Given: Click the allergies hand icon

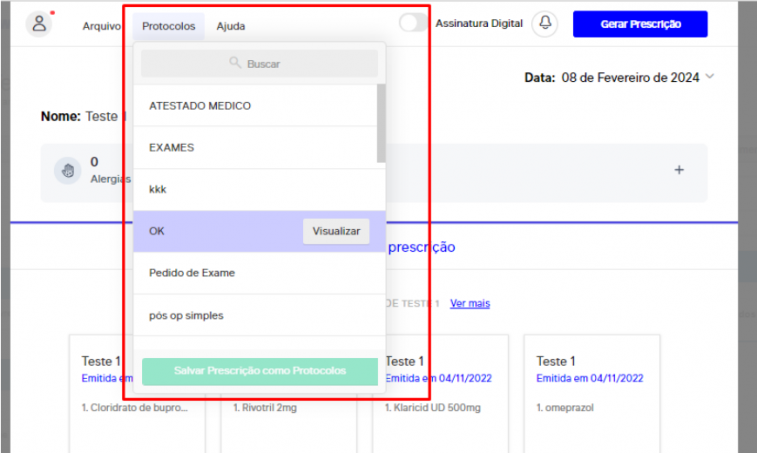Looking at the screenshot, I should [x=68, y=170].
